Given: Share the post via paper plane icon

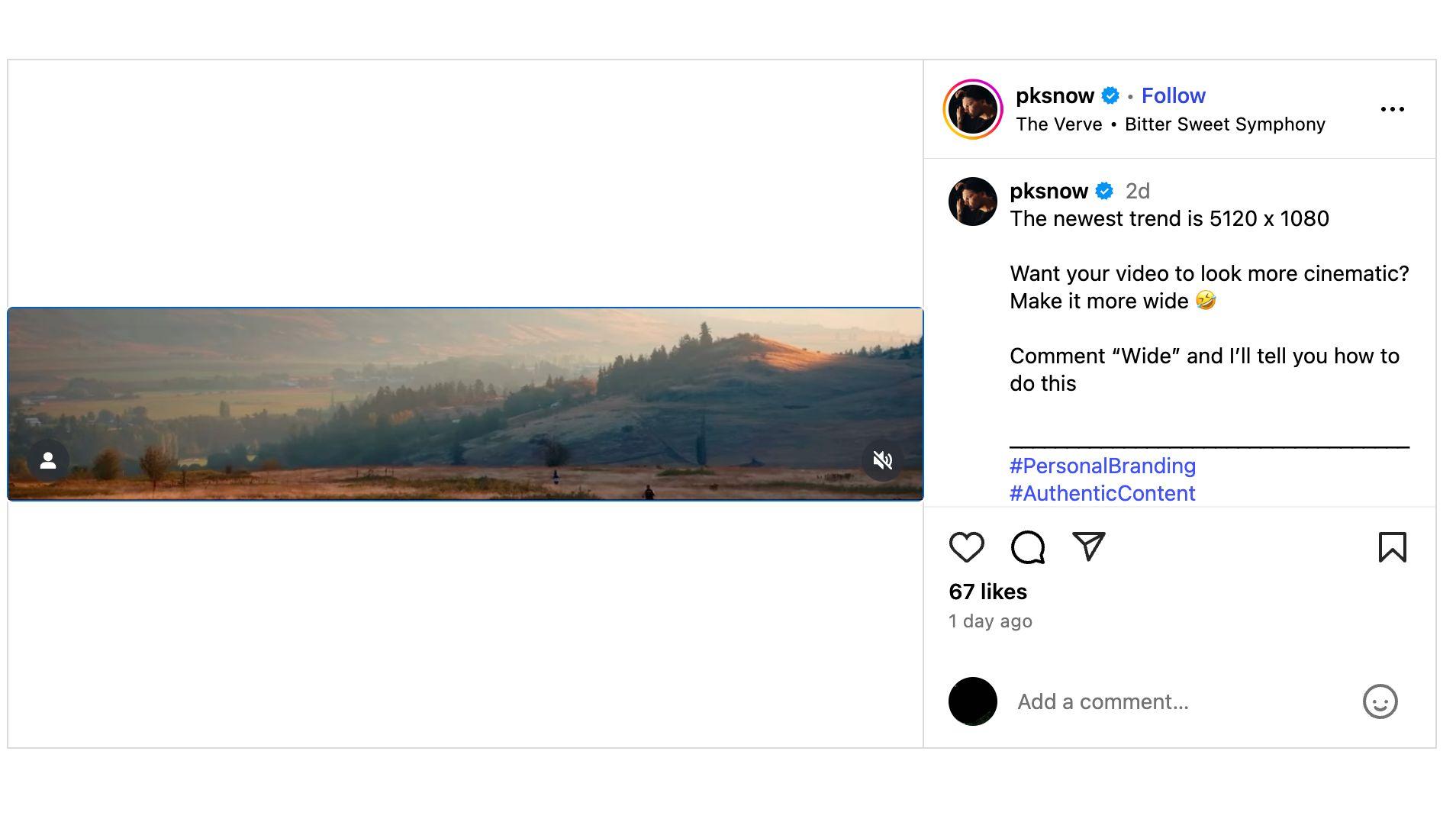Looking at the screenshot, I should pyautogui.click(x=1088, y=547).
